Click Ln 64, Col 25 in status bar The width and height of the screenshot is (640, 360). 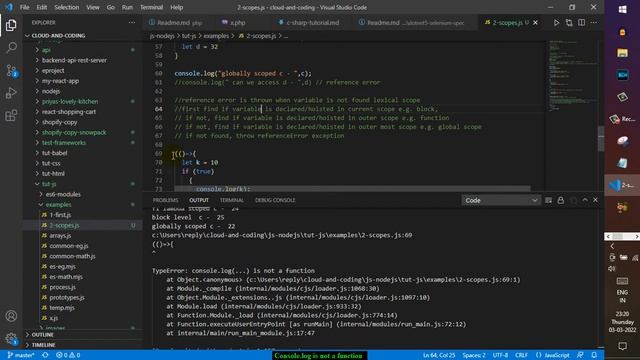(439, 355)
